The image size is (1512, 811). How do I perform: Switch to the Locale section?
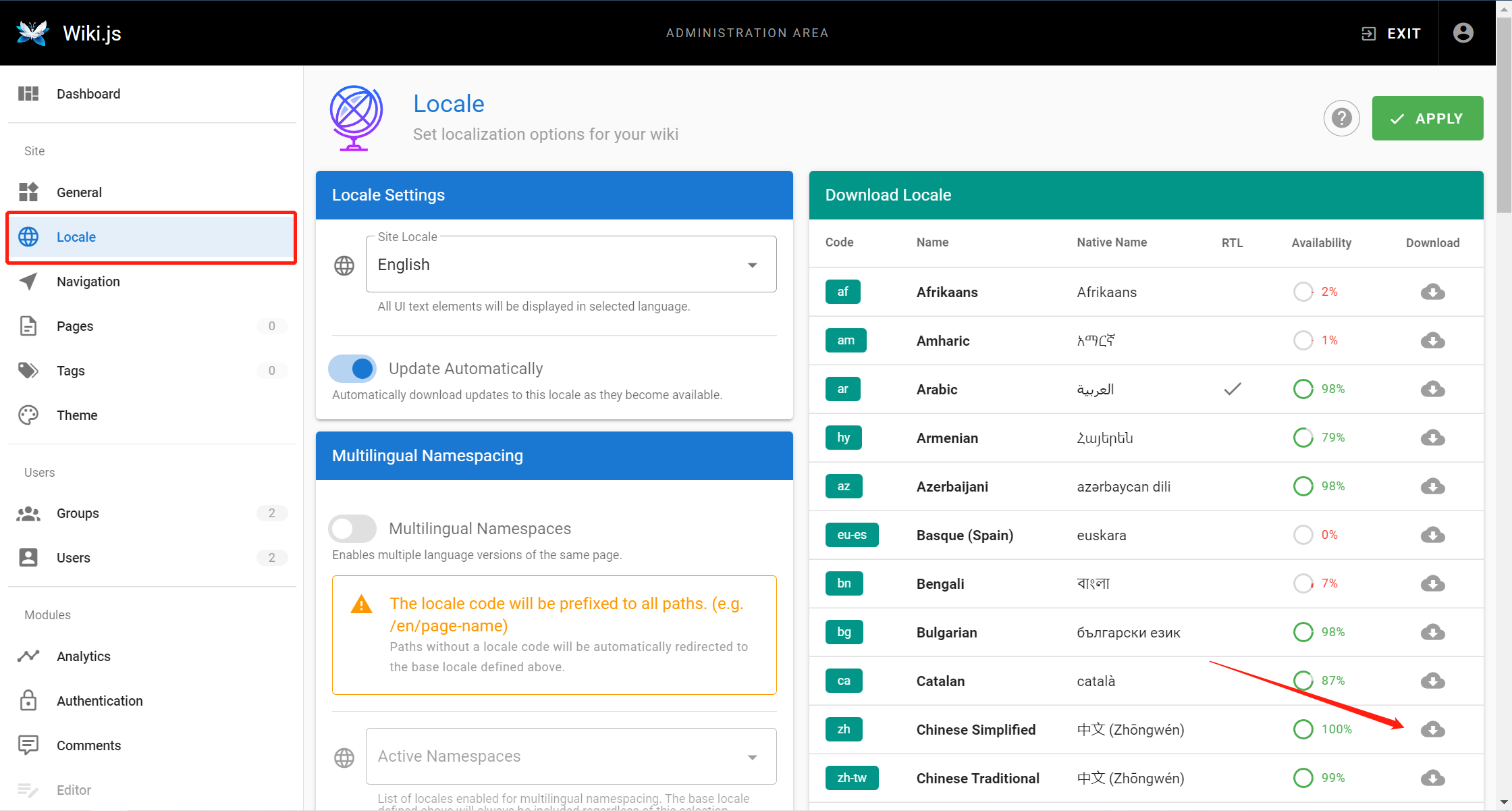pyautogui.click(x=76, y=237)
